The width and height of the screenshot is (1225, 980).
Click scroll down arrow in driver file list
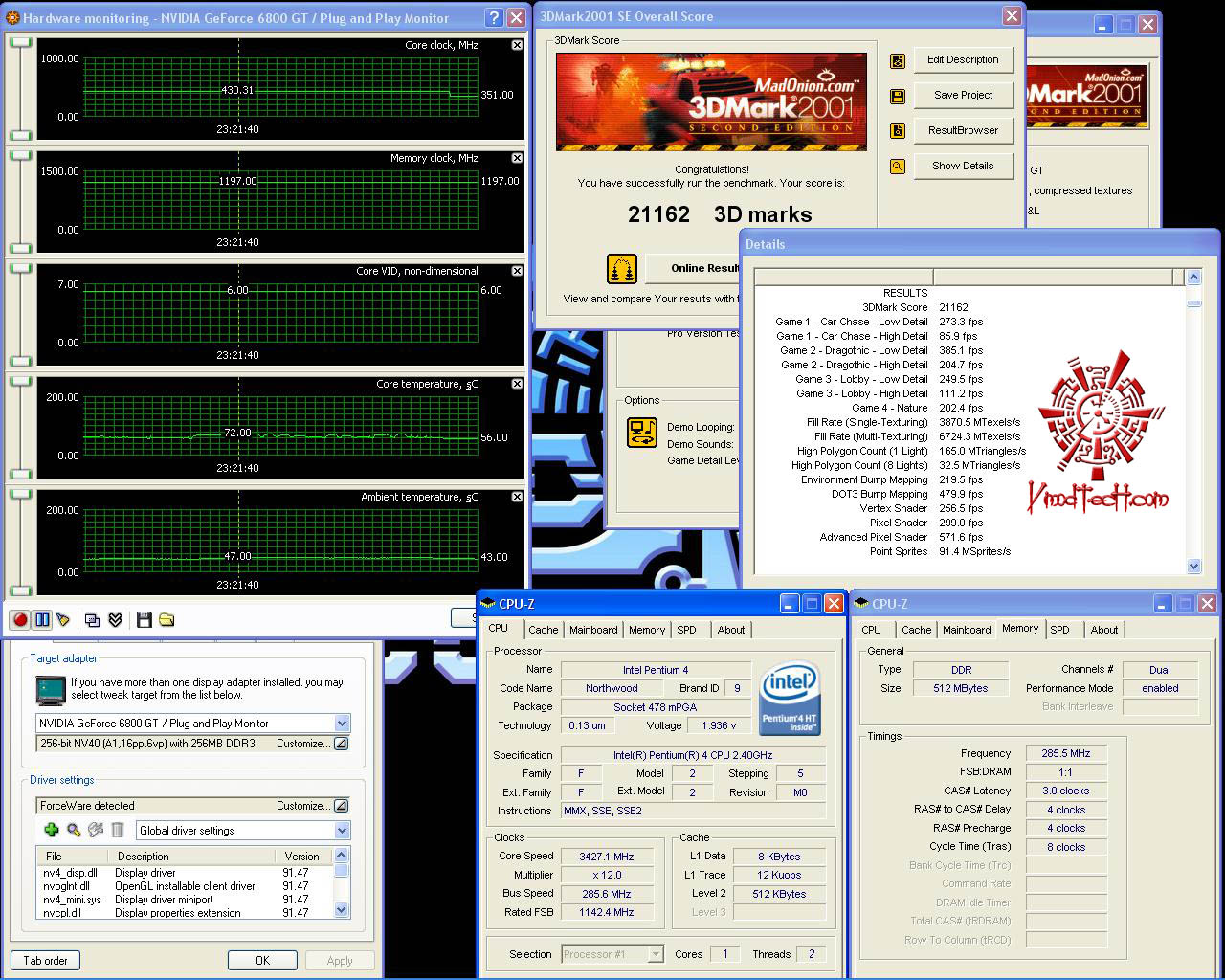tap(341, 911)
